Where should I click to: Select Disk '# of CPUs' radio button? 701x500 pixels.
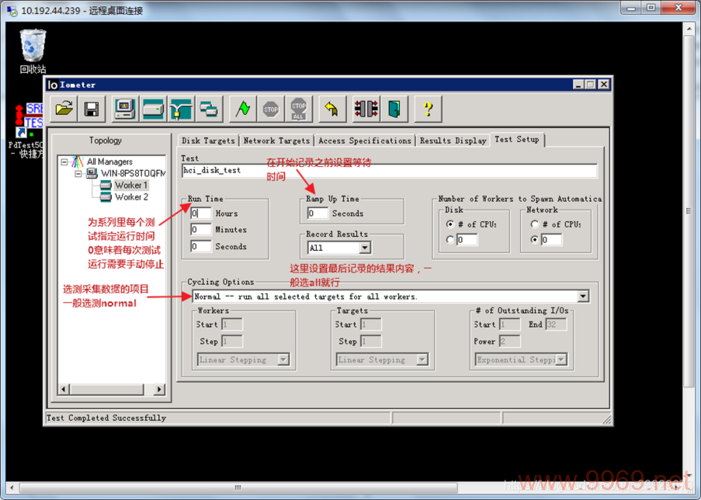tap(450, 224)
